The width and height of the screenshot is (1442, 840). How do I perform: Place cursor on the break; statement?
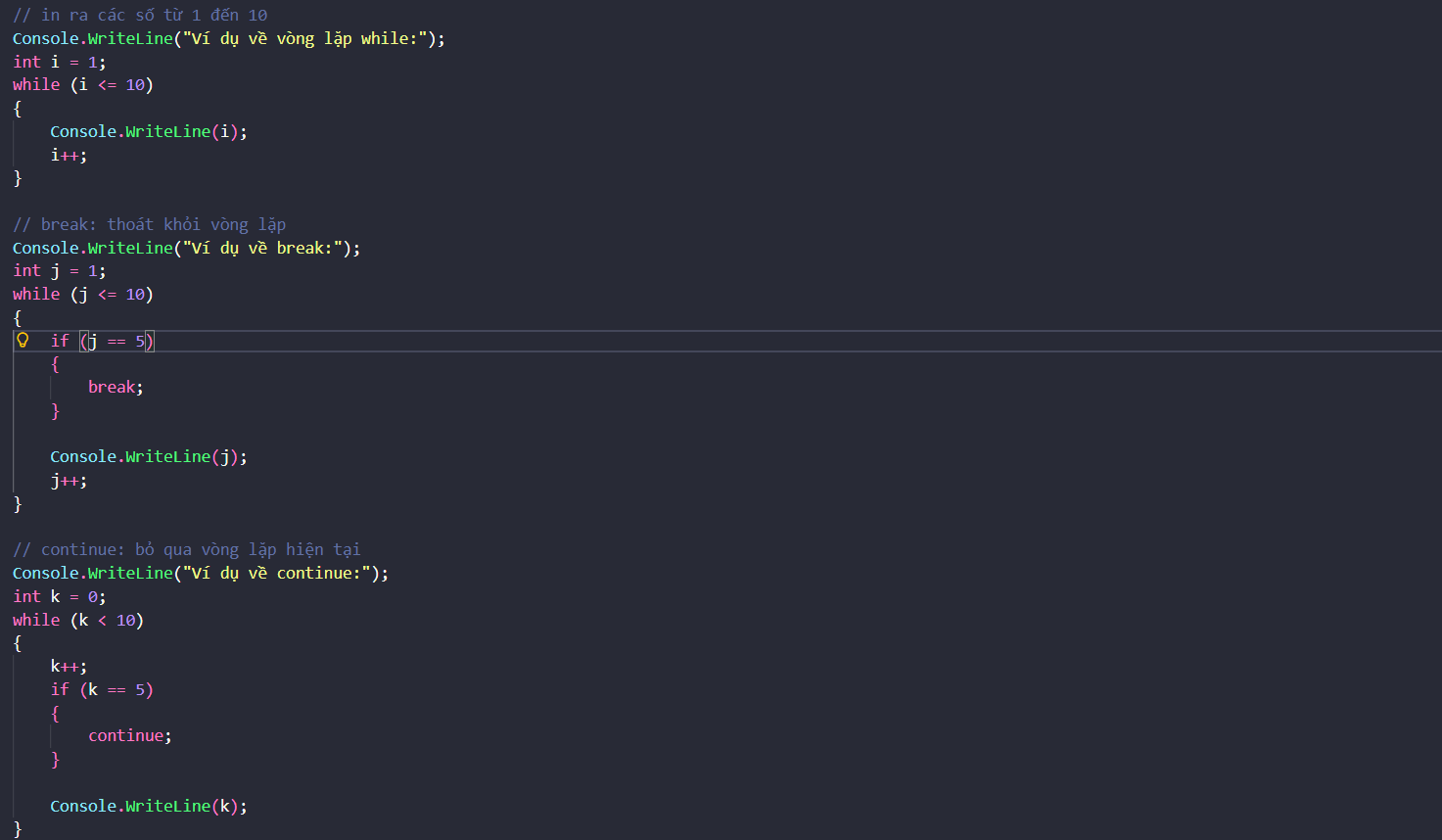point(116,388)
